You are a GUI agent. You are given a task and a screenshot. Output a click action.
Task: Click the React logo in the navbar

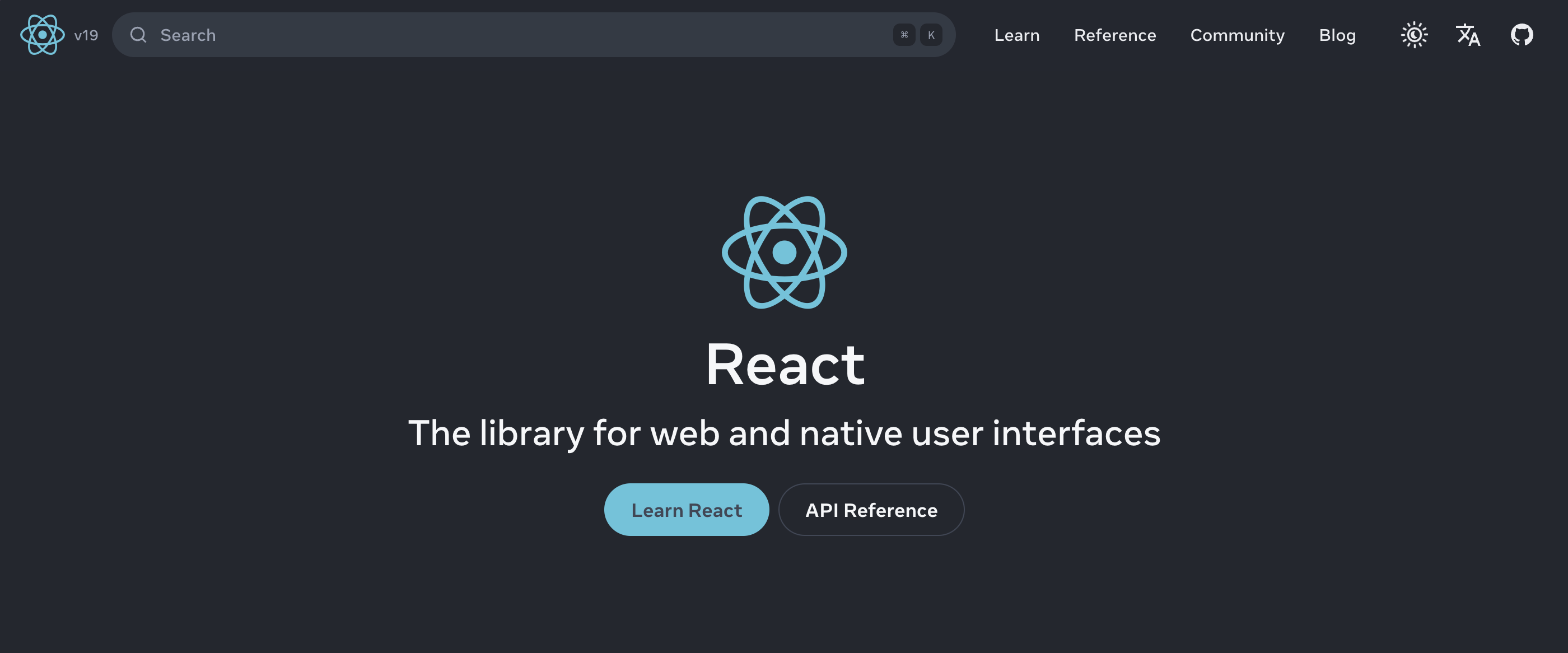(43, 35)
